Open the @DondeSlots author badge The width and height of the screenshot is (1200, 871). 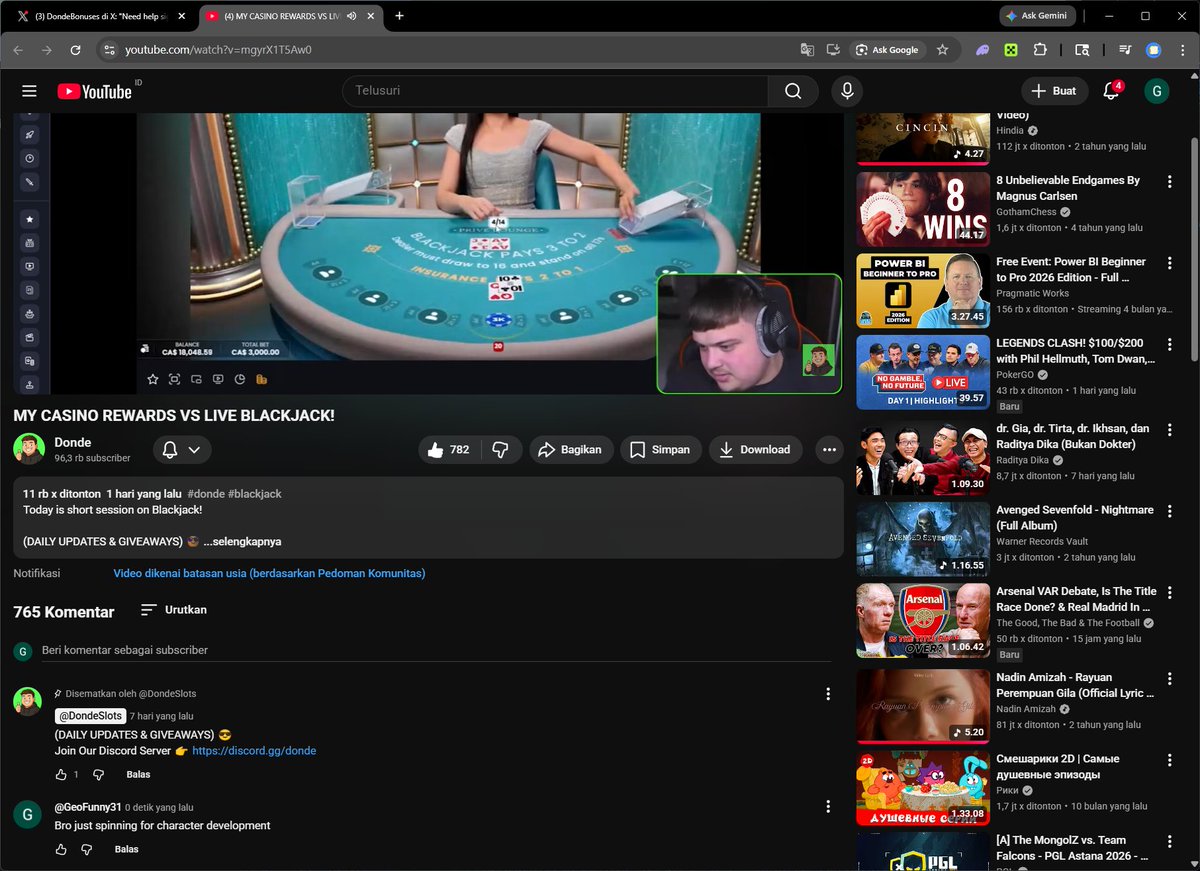point(90,716)
